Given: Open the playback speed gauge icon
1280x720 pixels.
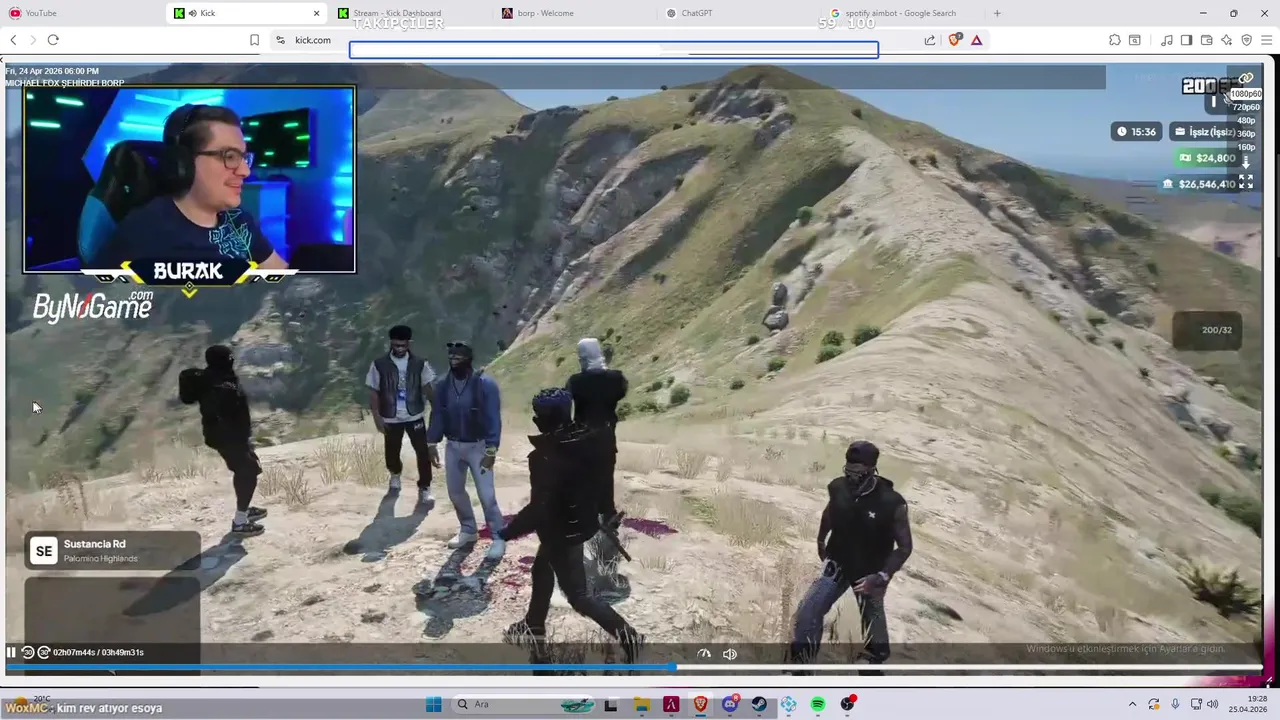Looking at the screenshot, I should tap(704, 654).
